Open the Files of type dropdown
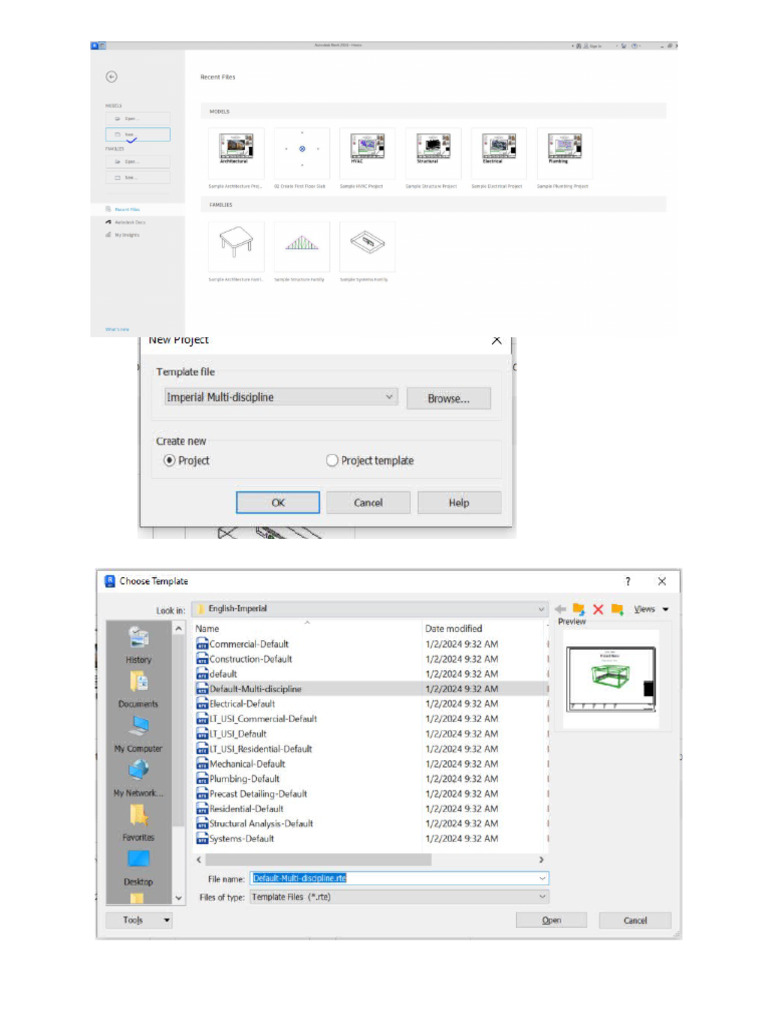The height and width of the screenshot is (1024, 768). [x=399, y=897]
